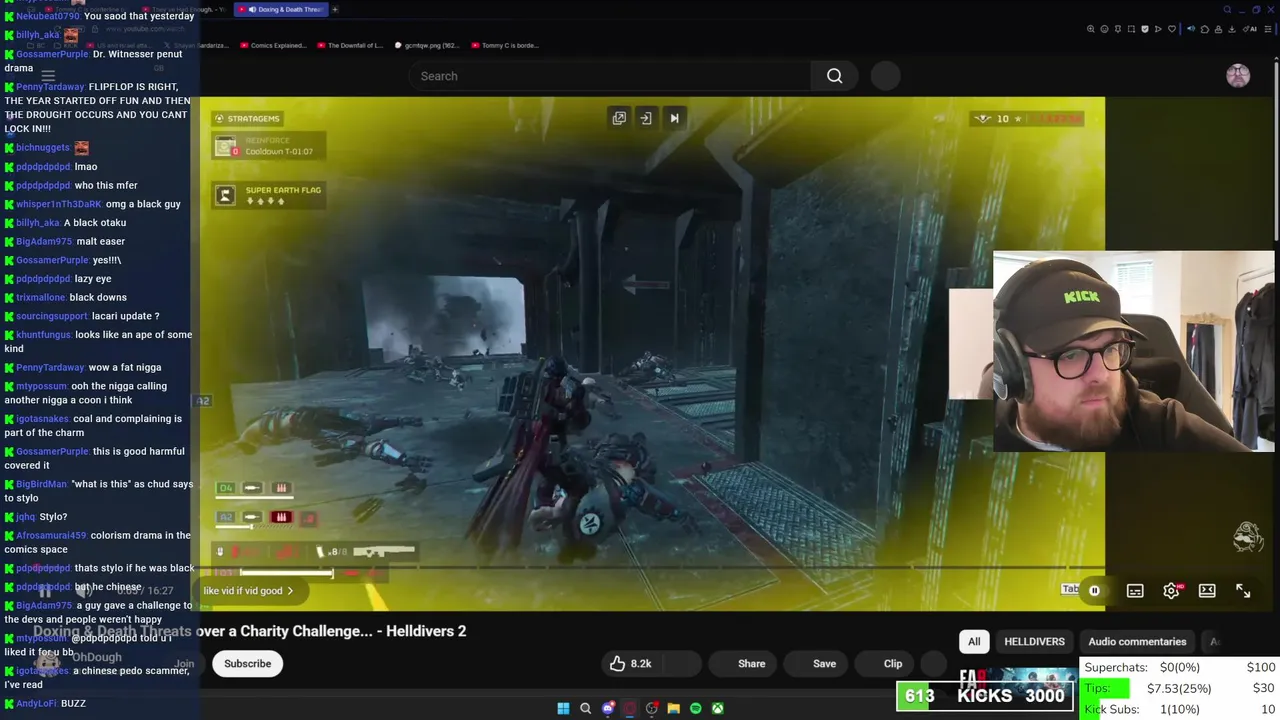The image size is (1280, 720).
Task: Open Windows taskbar search
Action: [585, 709]
